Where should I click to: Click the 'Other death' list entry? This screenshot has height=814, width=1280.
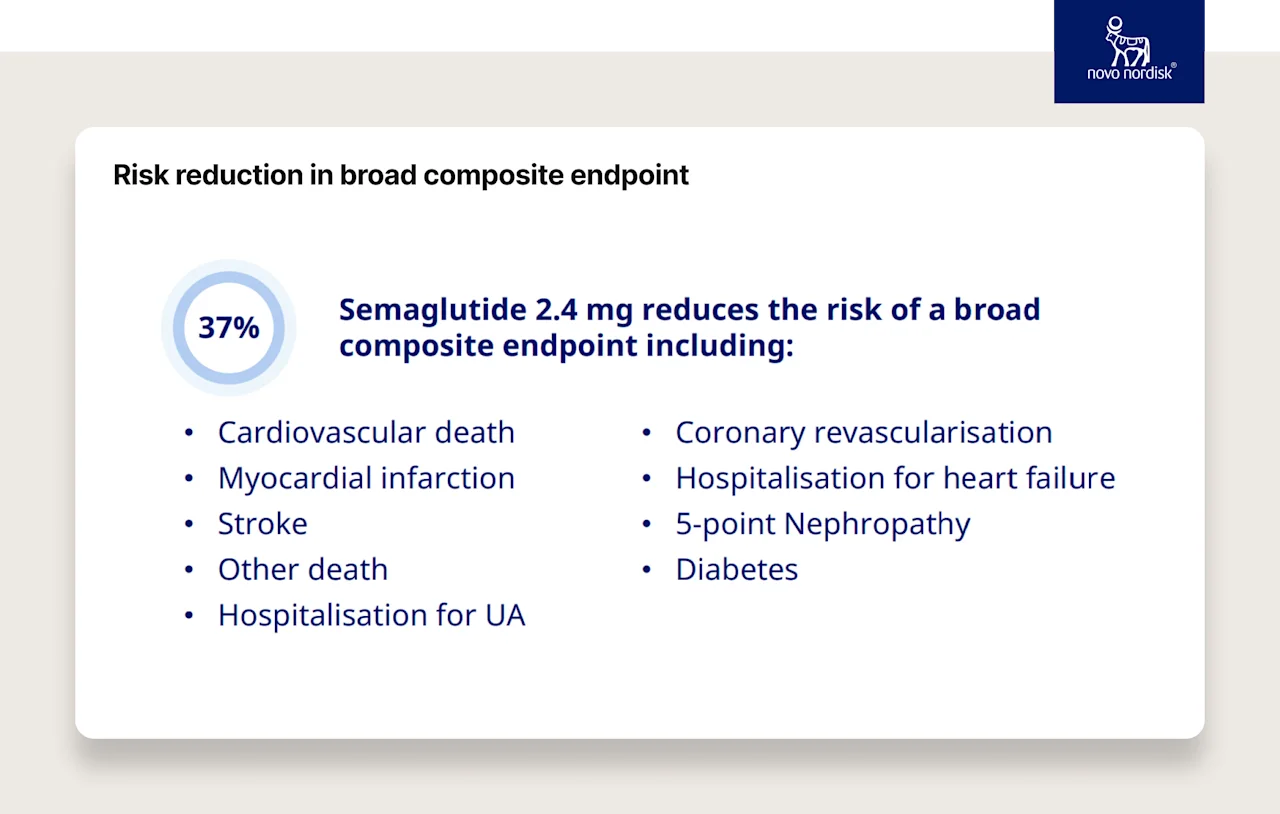[303, 569]
